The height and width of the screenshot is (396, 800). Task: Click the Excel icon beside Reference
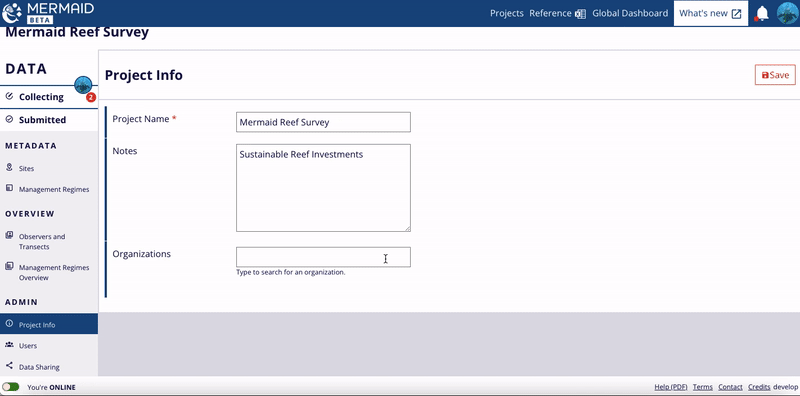580,14
